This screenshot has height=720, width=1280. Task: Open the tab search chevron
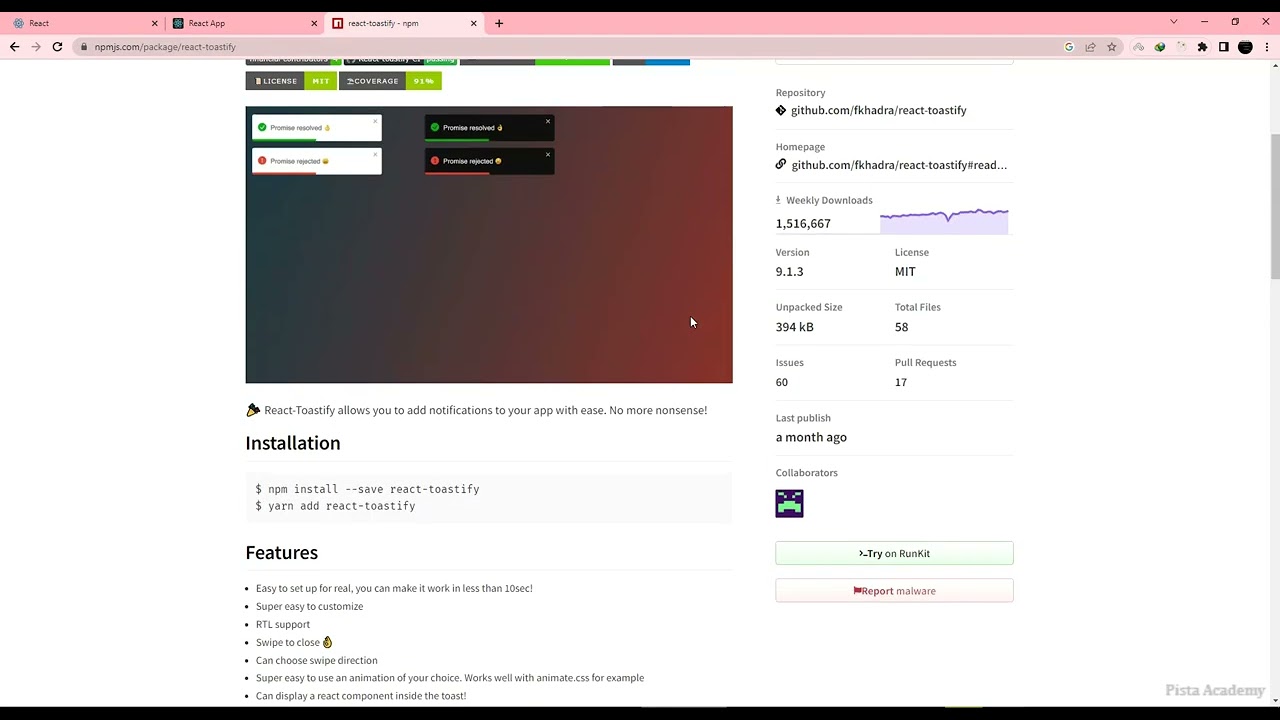[x=1174, y=22]
